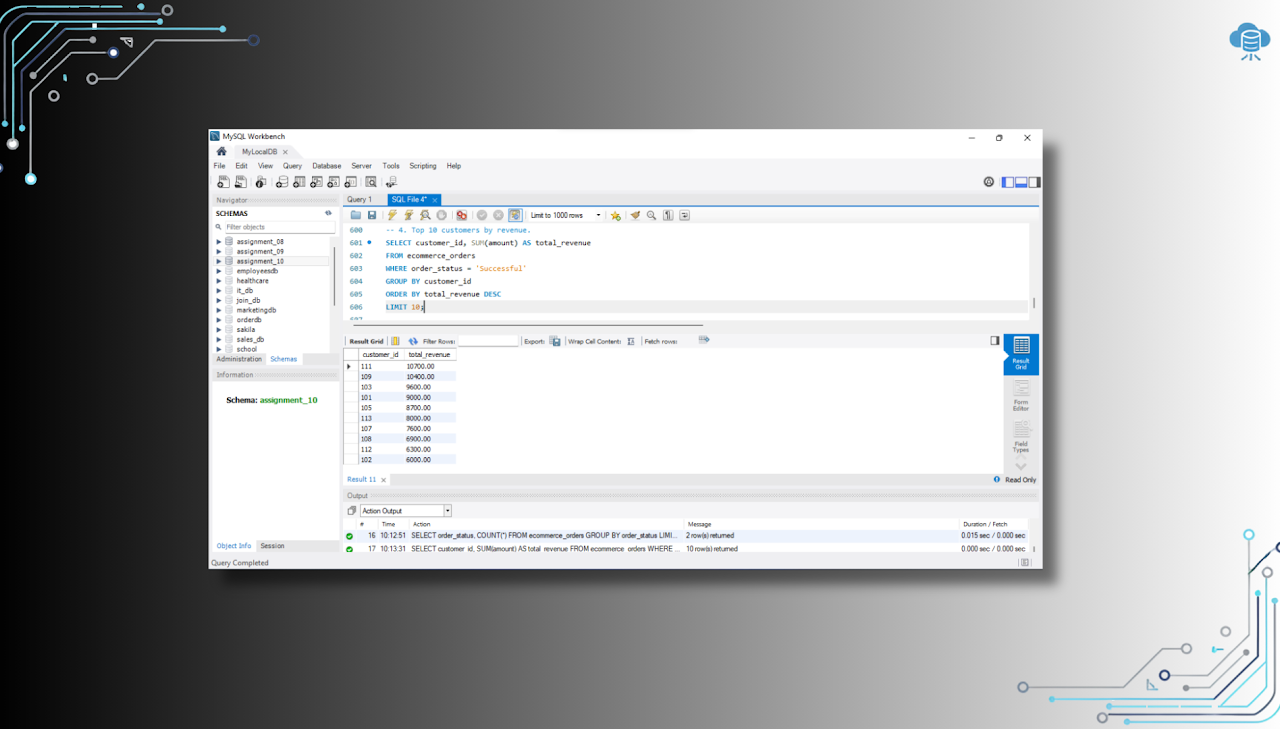
Task: Toggle result grid side panel
Action: pyautogui.click(x=994, y=341)
